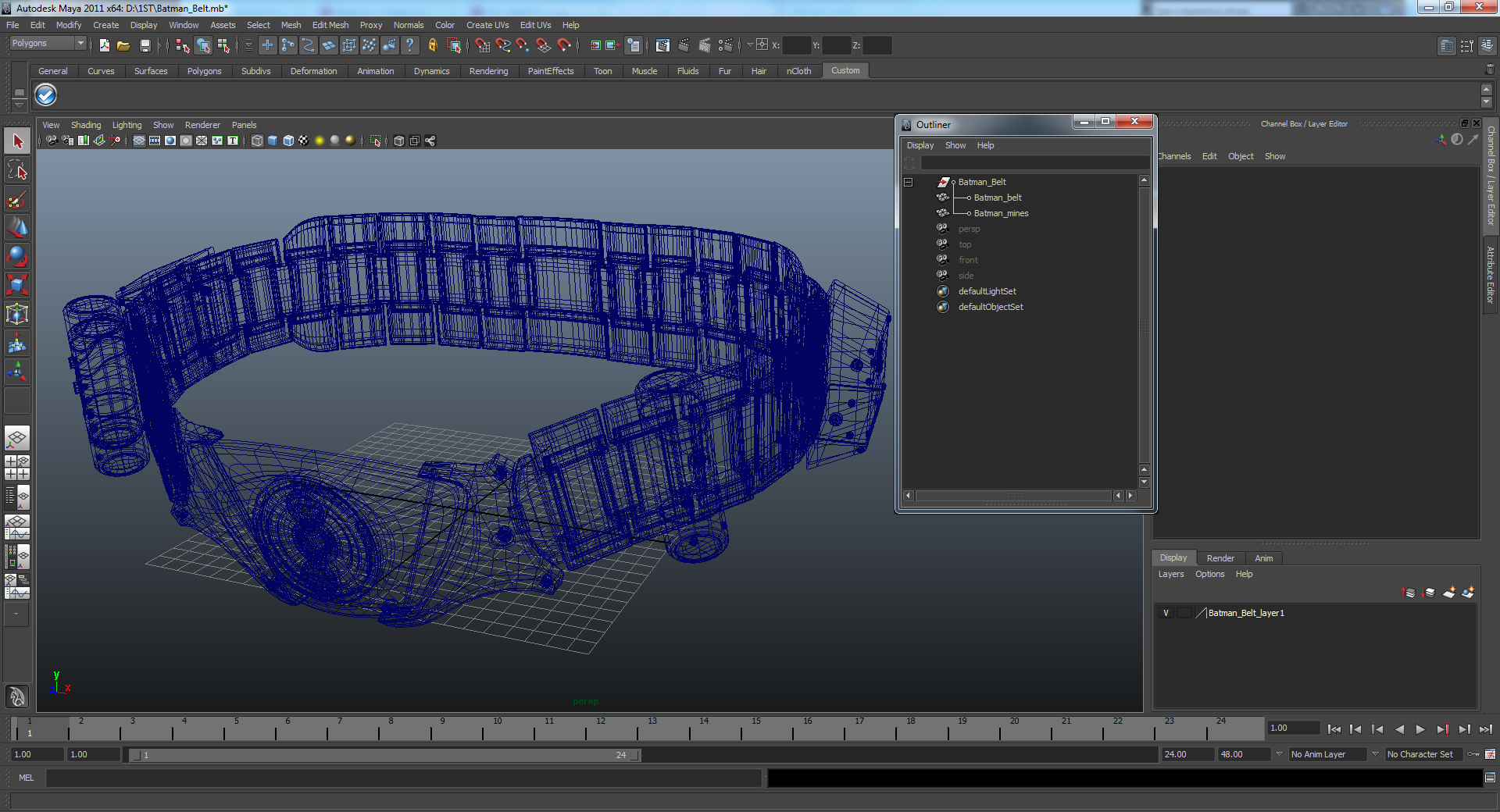Open the Render View clapperboard icon
Image resolution: width=1500 pixels, height=812 pixels.
pos(662,46)
